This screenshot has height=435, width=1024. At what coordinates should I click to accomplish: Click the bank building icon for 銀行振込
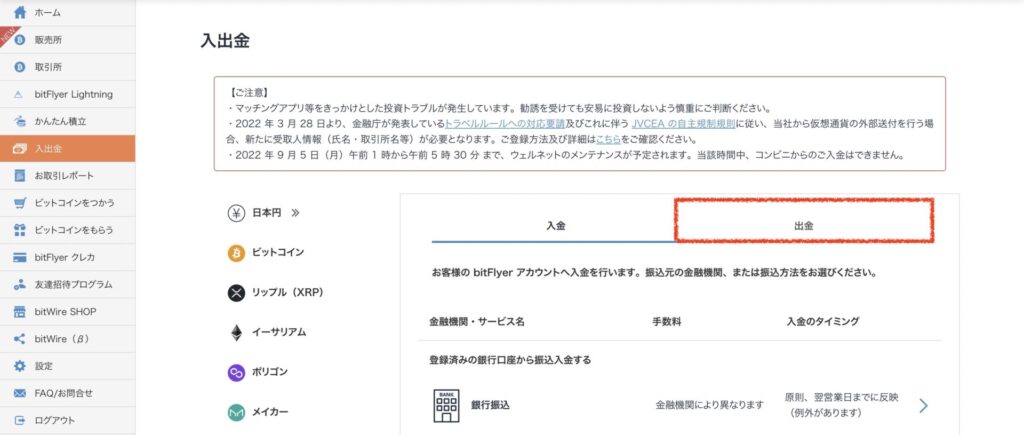[446, 405]
